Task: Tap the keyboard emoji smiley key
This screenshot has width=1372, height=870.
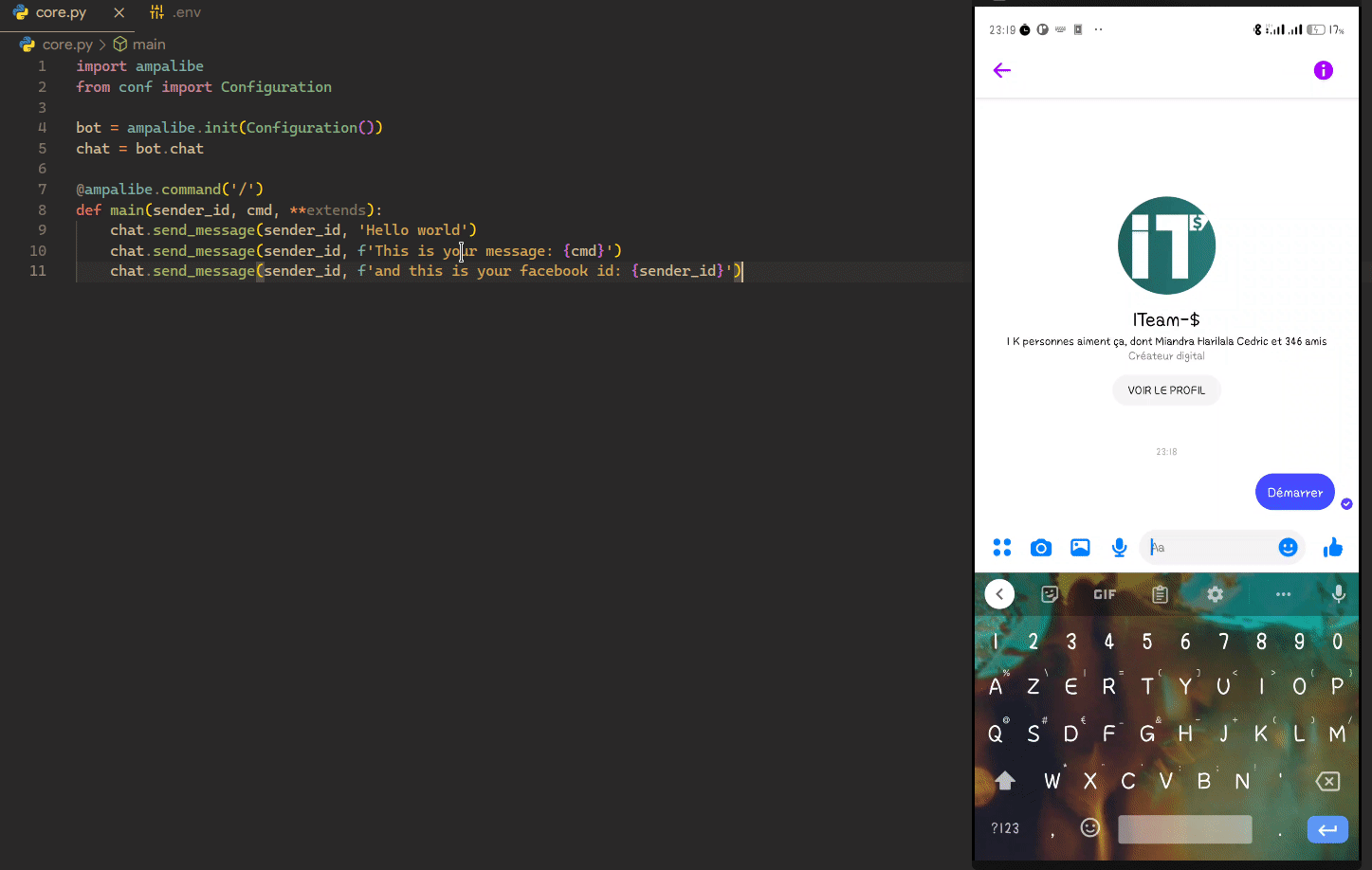Action: [x=1090, y=828]
